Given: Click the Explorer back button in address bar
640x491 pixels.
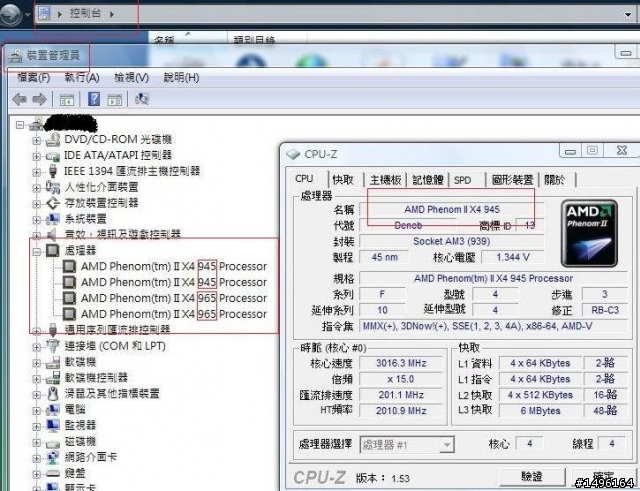Looking at the screenshot, I should pos(10,14).
